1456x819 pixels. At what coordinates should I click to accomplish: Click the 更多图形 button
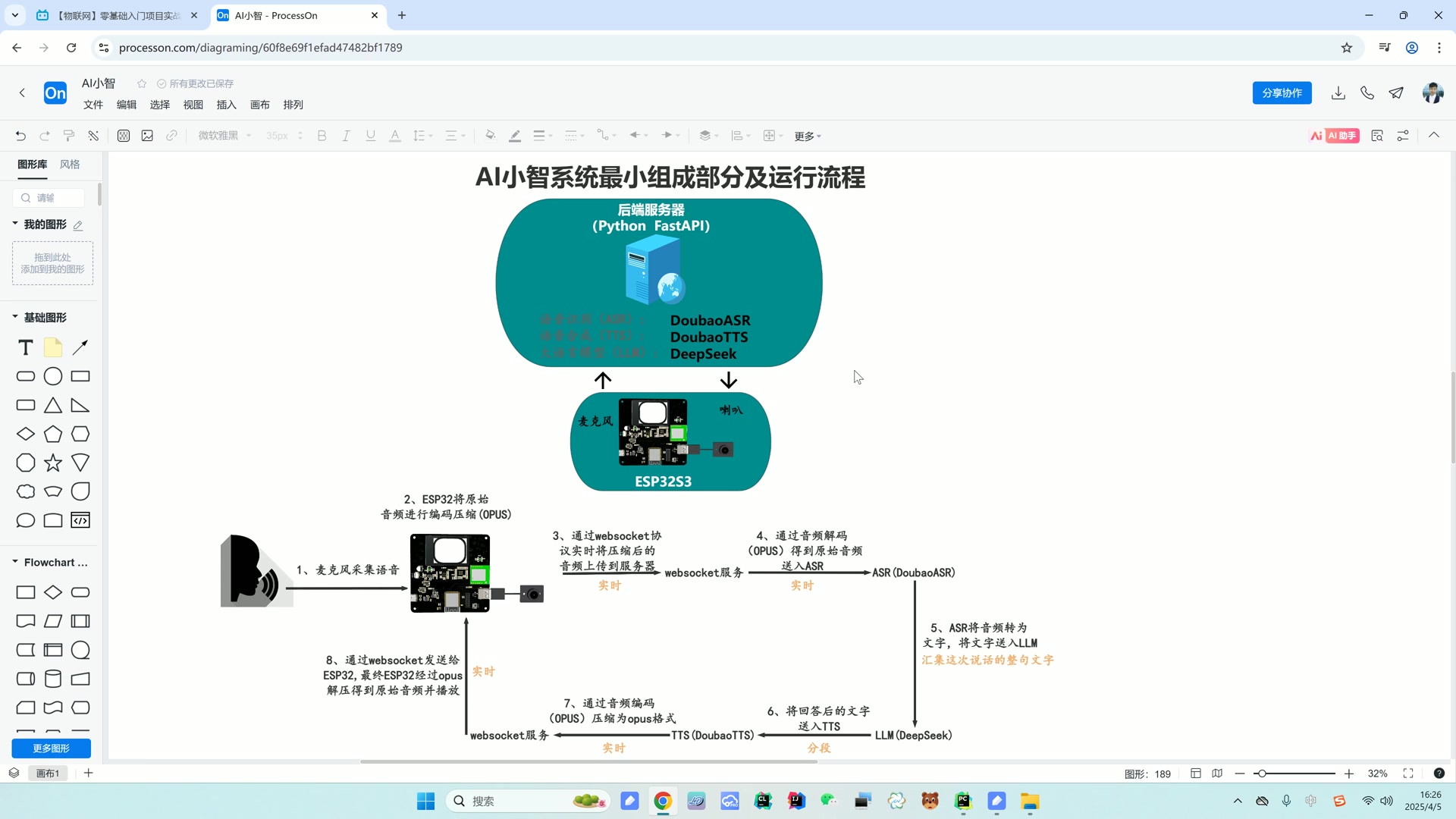pyautogui.click(x=52, y=748)
